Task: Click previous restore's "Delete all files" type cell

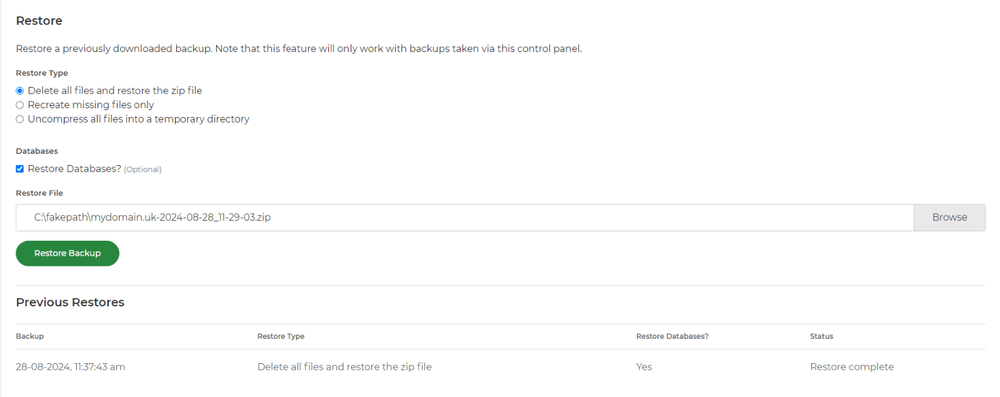Action: click(x=344, y=367)
